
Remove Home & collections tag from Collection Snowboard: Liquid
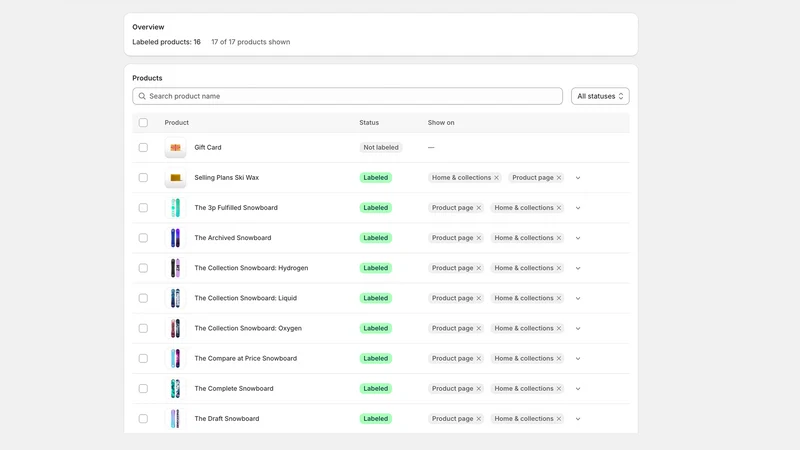pyautogui.click(x=559, y=298)
